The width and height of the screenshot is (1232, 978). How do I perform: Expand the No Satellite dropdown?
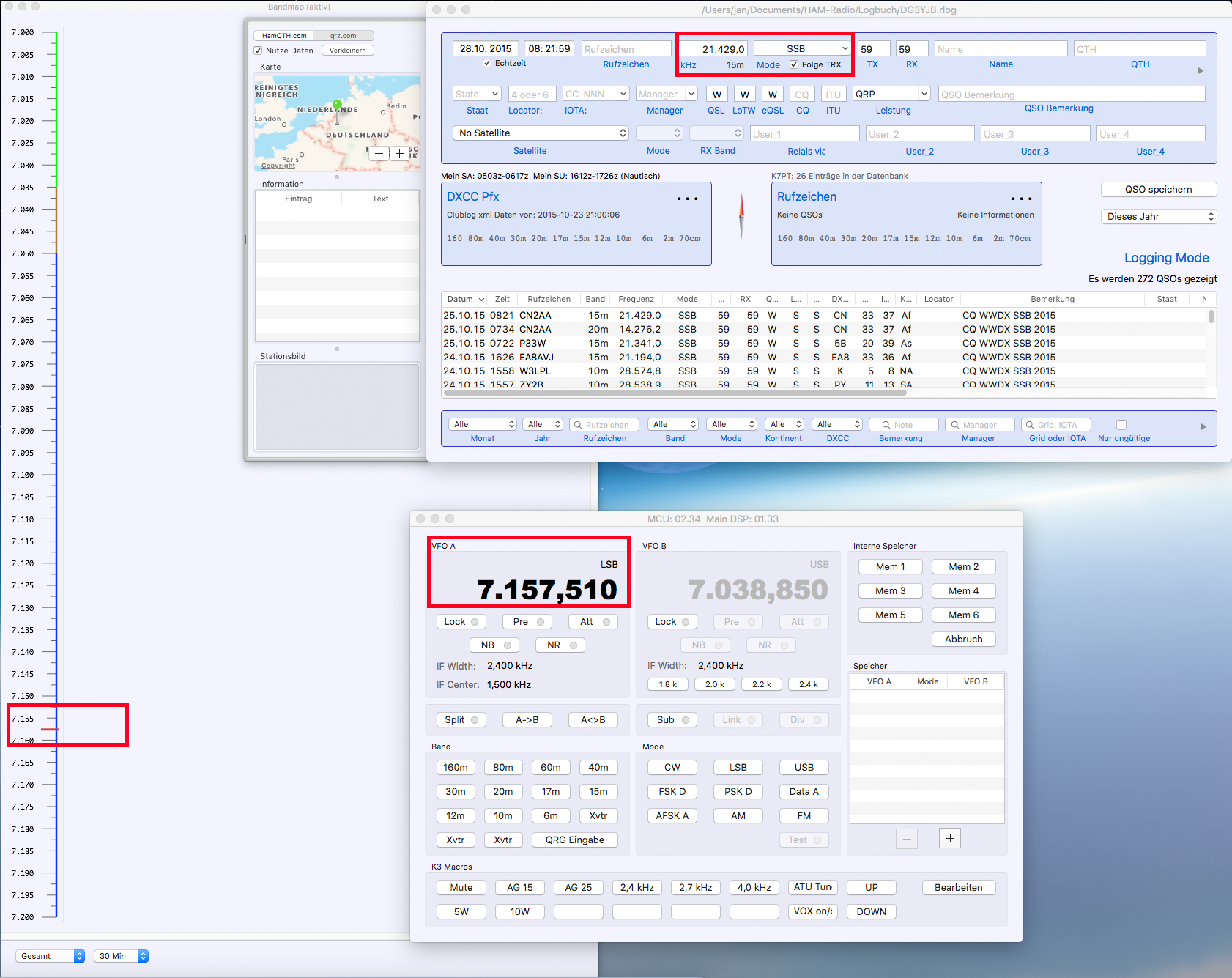click(x=541, y=133)
